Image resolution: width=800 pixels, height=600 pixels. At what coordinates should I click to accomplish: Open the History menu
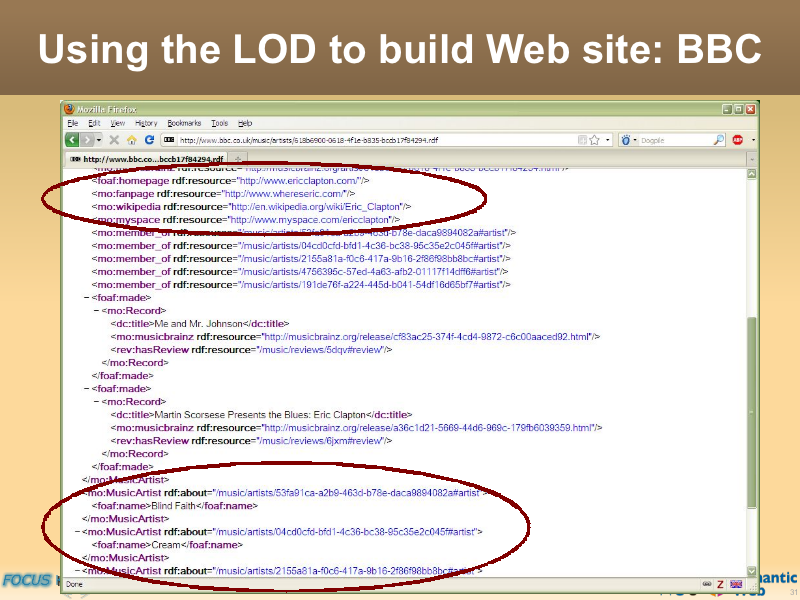[146, 123]
